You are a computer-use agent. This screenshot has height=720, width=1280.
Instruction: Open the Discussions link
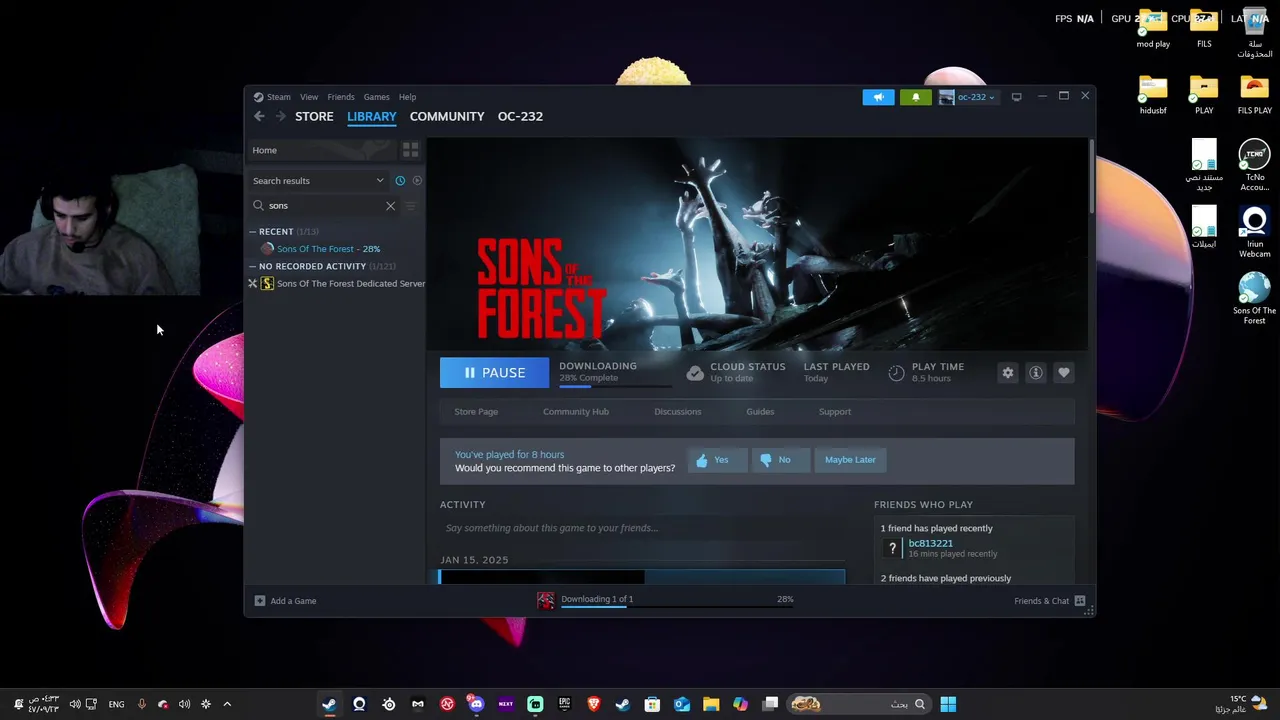click(678, 412)
